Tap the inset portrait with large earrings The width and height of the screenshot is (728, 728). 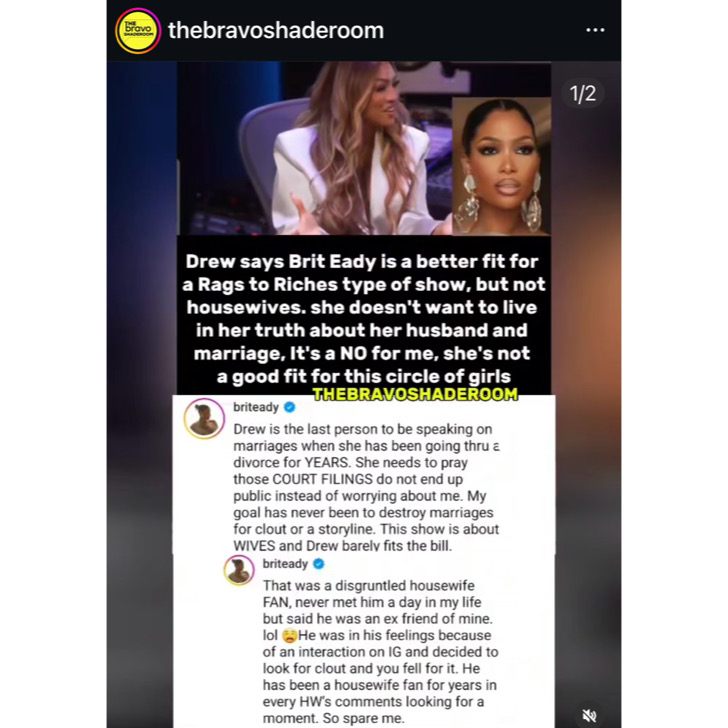pyautogui.click(x=501, y=166)
